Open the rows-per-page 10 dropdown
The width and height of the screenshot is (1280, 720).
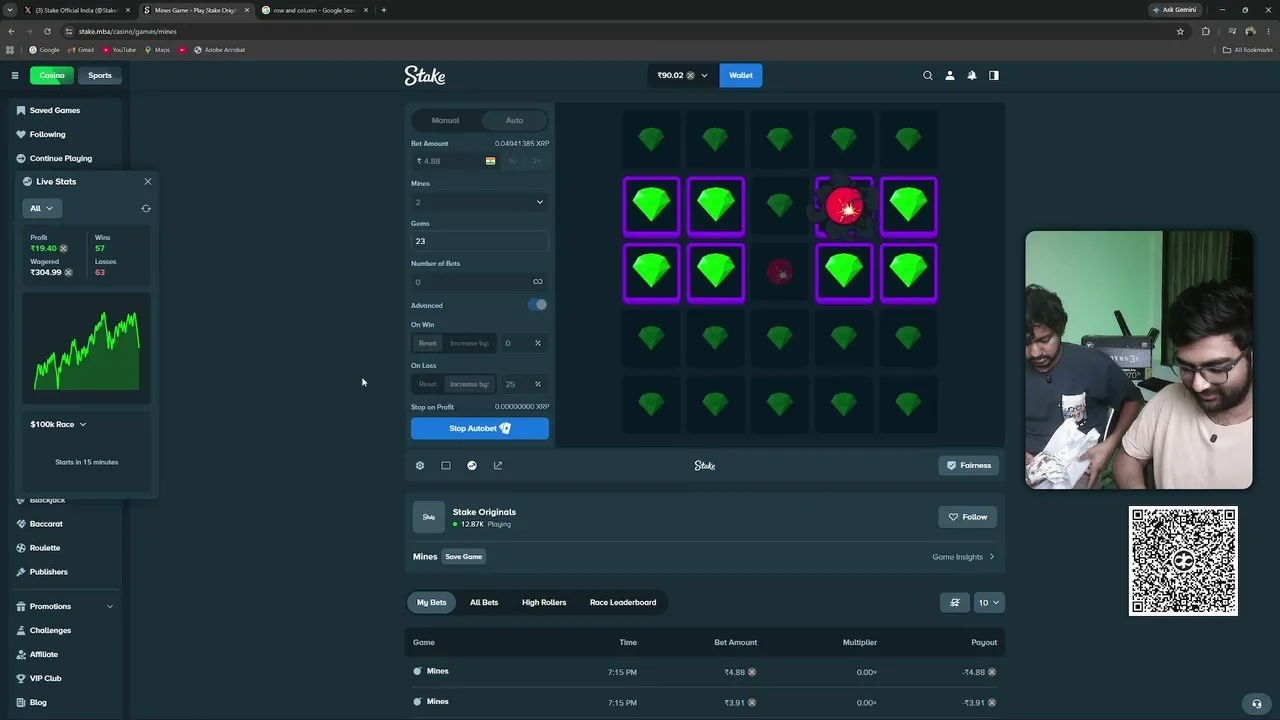[x=989, y=602]
